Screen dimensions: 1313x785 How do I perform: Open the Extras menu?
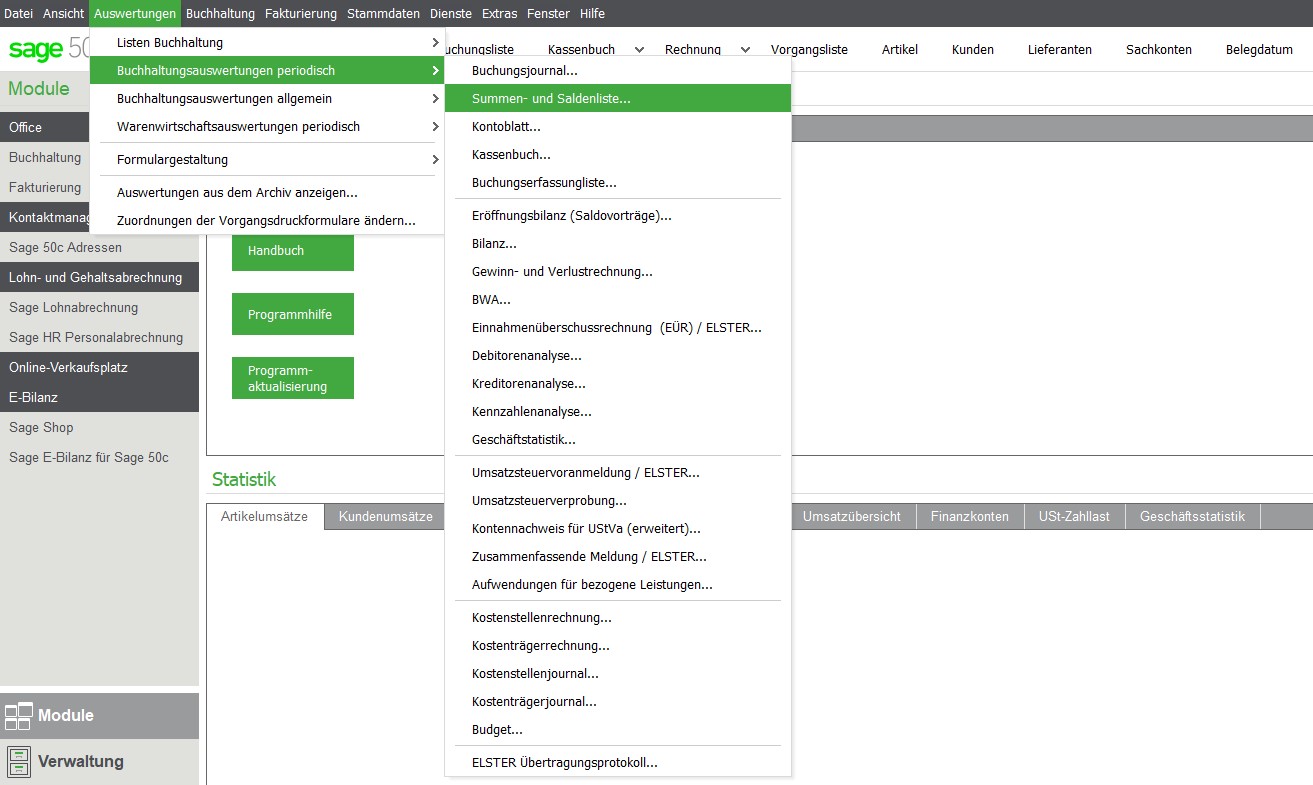click(500, 13)
